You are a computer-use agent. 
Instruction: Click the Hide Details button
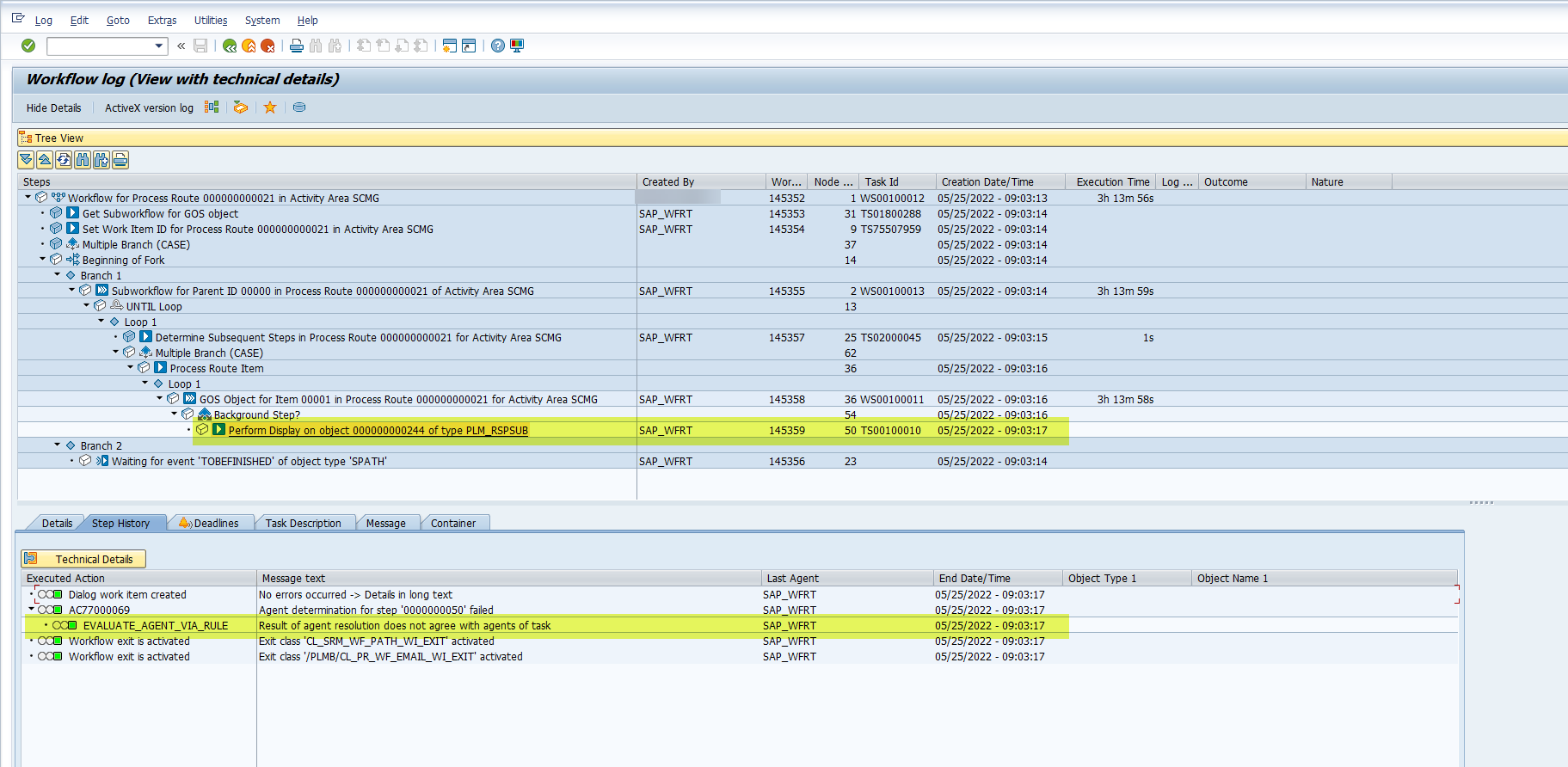53,108
